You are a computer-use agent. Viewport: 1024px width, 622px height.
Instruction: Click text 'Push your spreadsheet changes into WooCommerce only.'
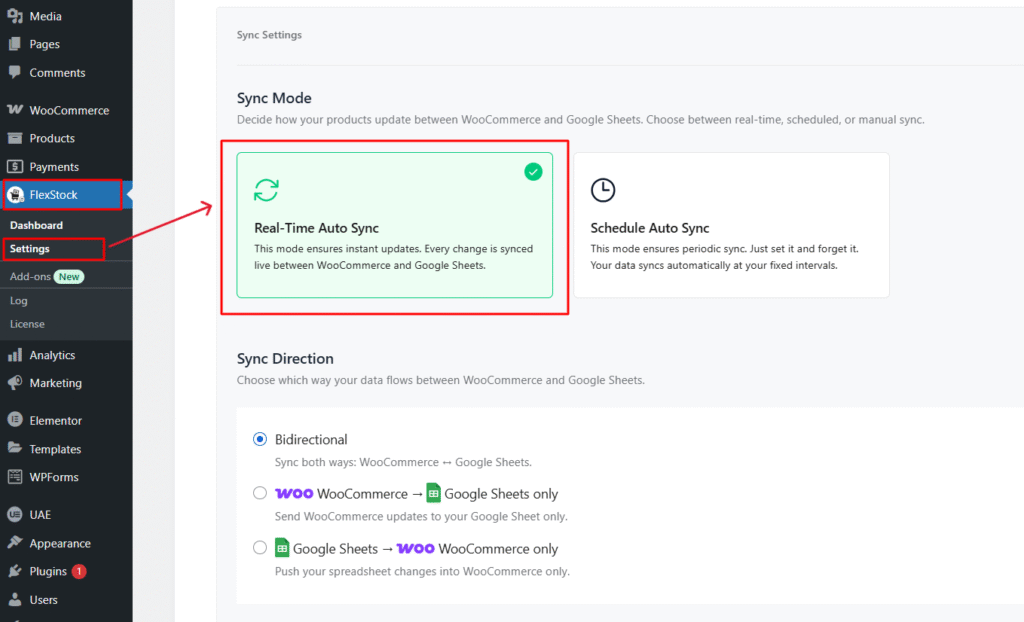pos(422,572)
